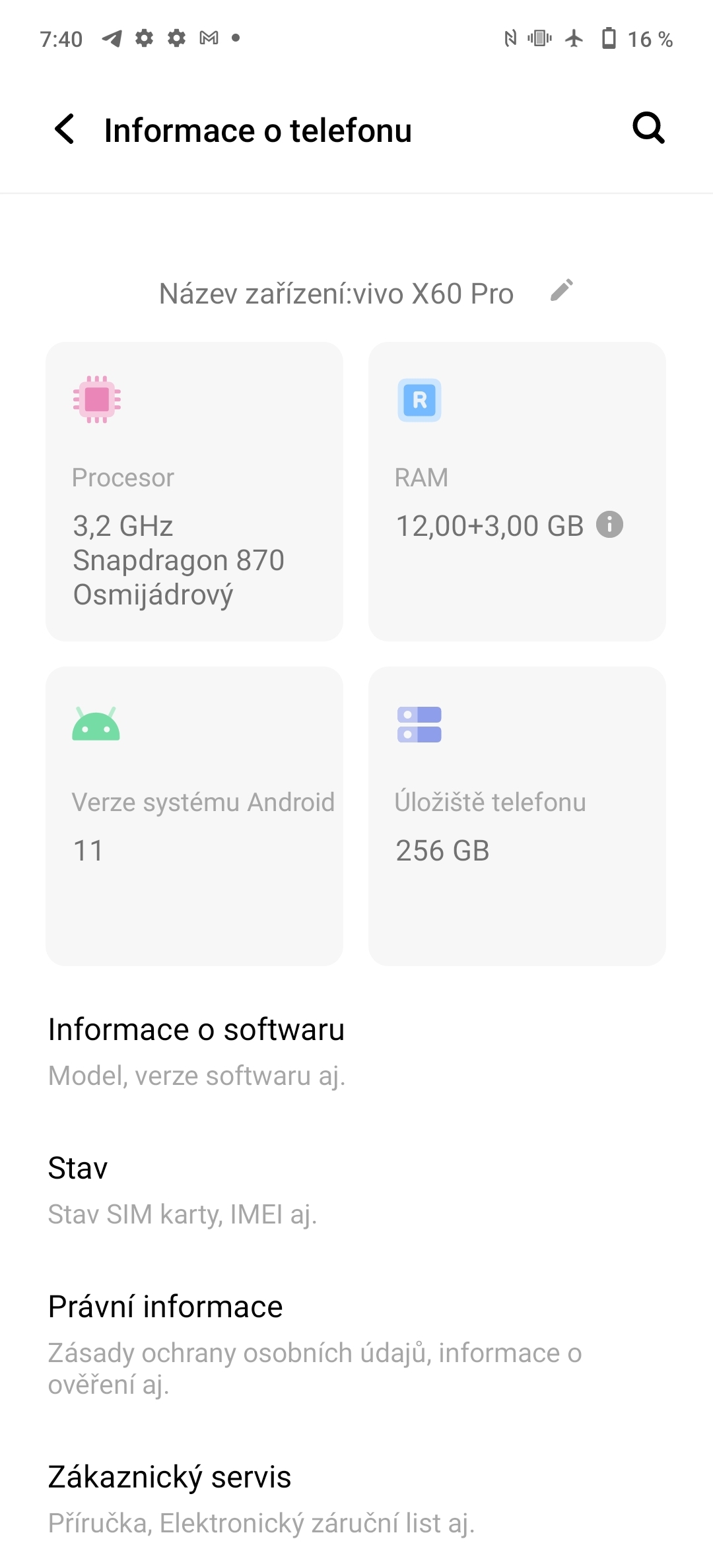Open the search on Informace o telefonu screen
The image size is (713, 1568).
pos(648,128)
